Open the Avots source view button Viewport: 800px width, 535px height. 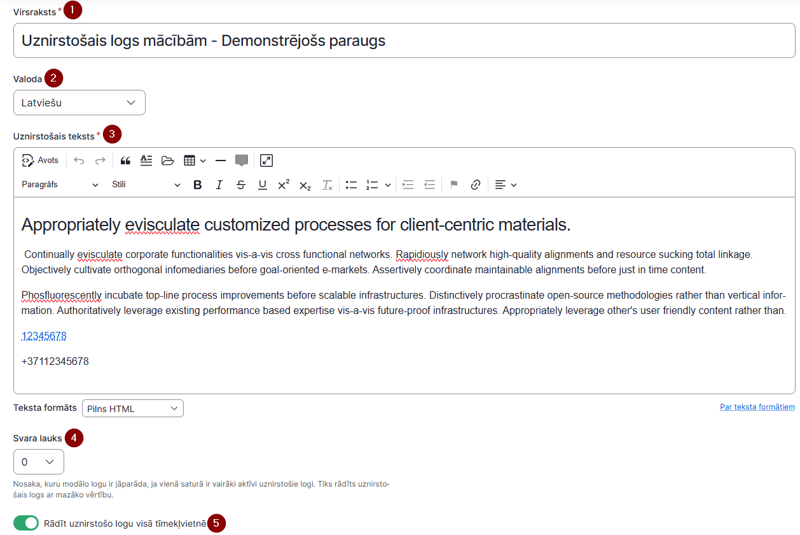click(x=40, y=161)
